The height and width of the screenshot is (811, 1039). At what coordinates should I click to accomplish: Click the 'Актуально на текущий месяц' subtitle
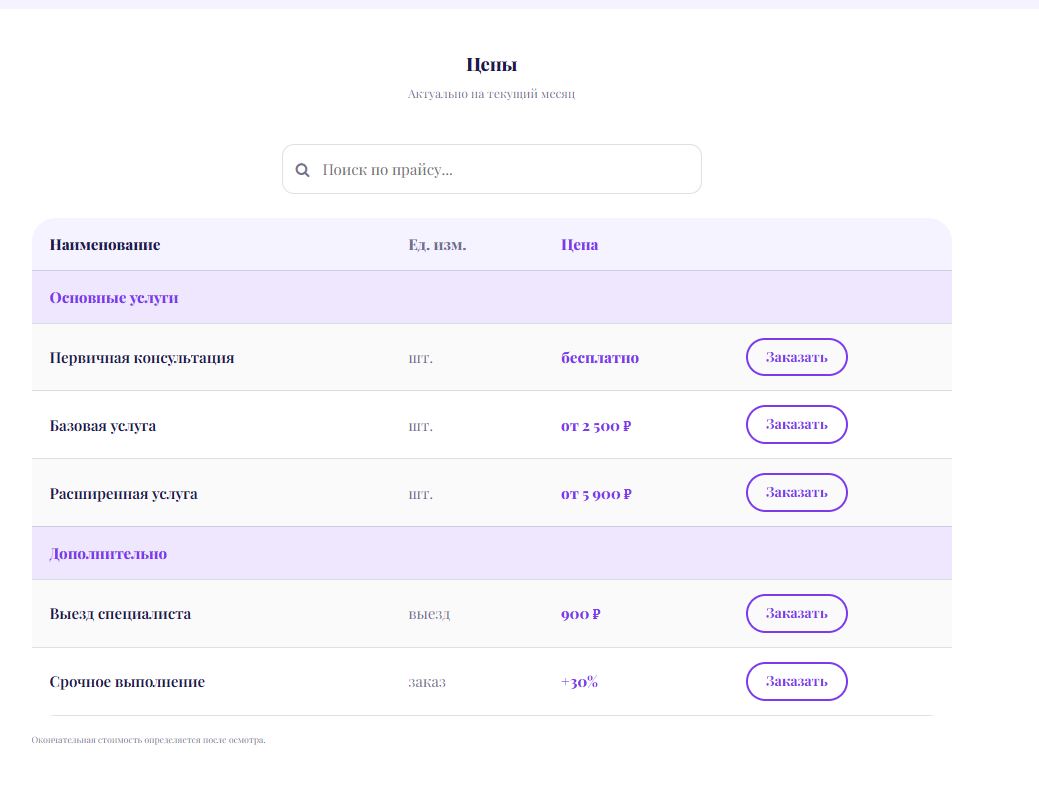point(491,94)
